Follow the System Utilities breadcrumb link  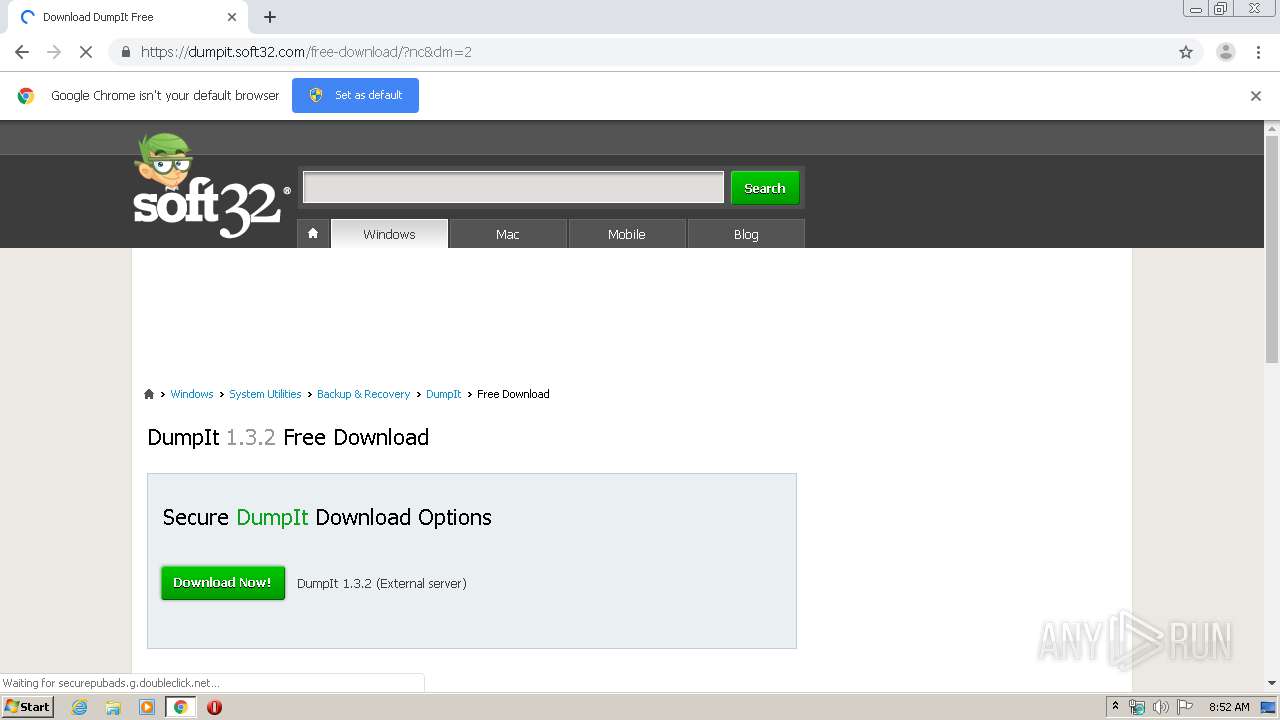tap(265, 394)
